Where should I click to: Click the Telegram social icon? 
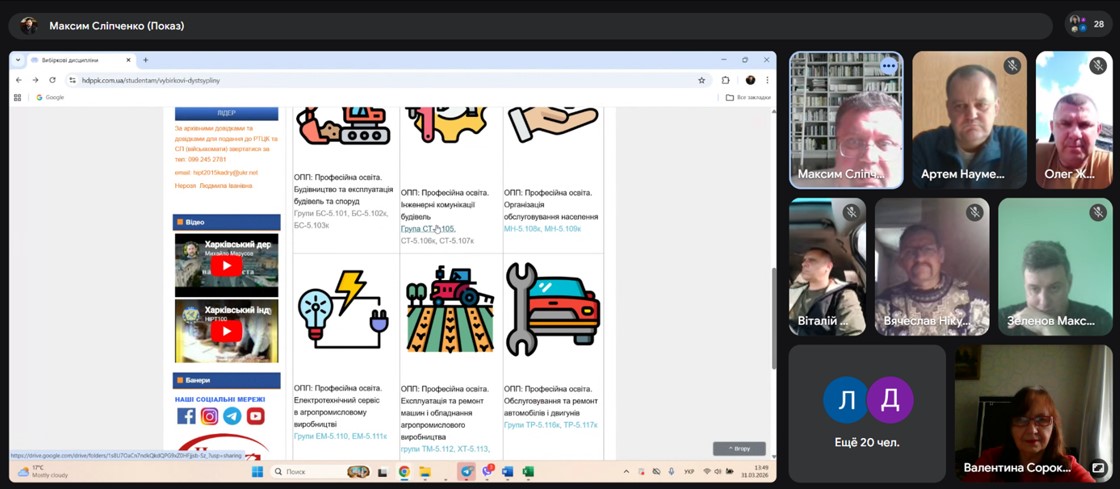point(232,416)
